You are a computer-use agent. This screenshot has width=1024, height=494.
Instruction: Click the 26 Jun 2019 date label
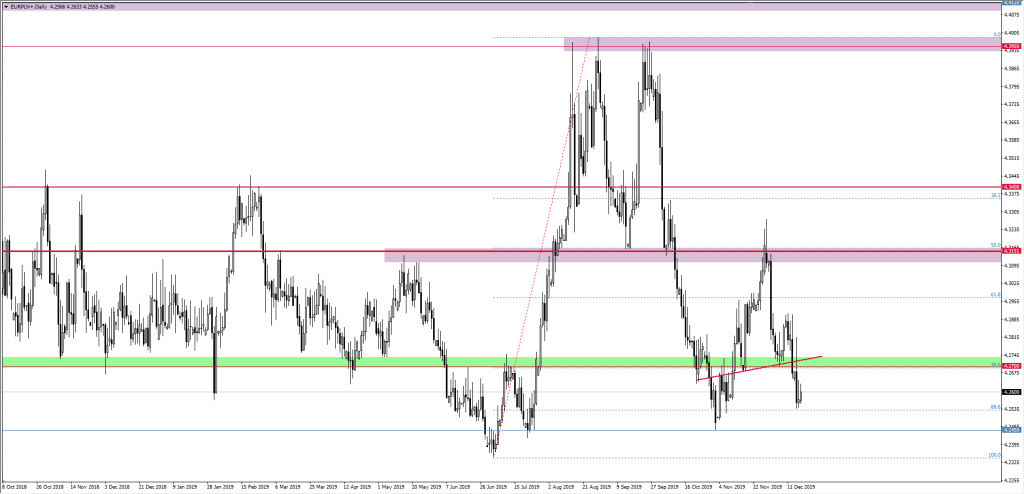coord(493,487)
